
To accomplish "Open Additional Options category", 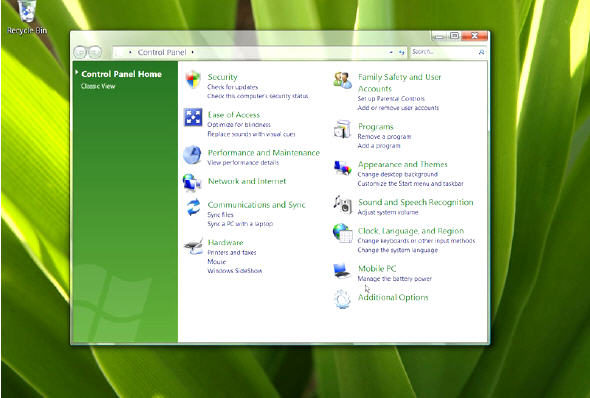I will coord(393,298).
